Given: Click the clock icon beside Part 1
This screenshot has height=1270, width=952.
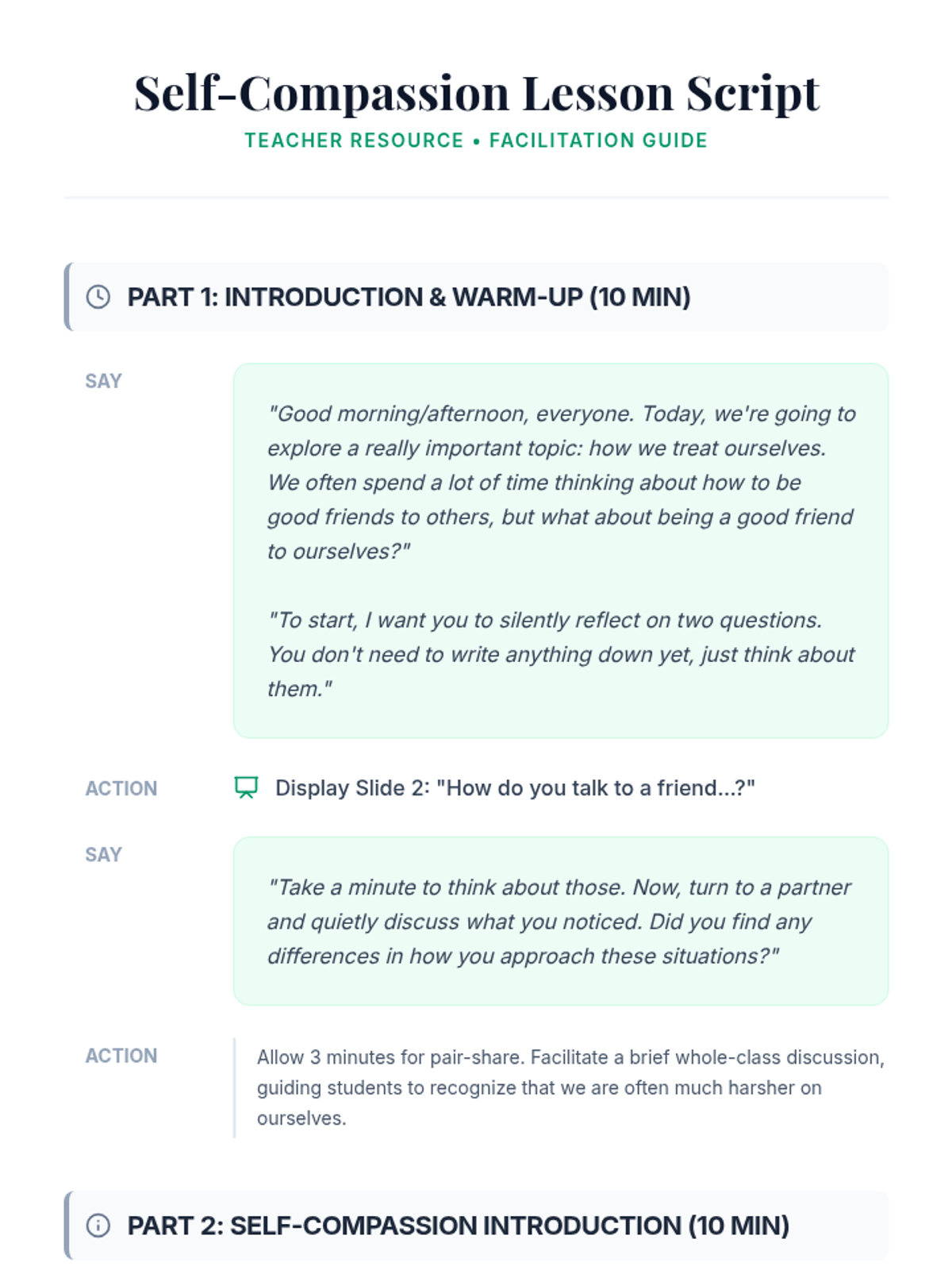Looking at the screenshot, I should [98, 297].
